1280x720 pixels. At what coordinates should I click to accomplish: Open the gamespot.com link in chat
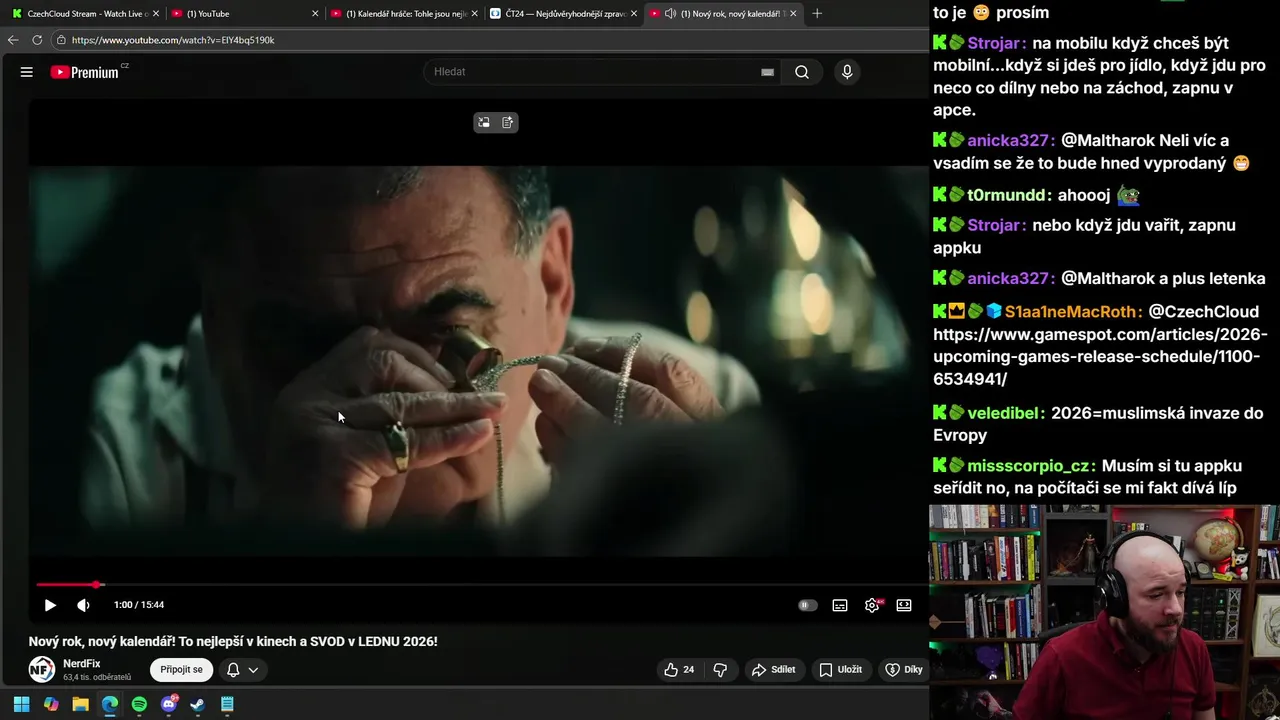point(1100,356)
